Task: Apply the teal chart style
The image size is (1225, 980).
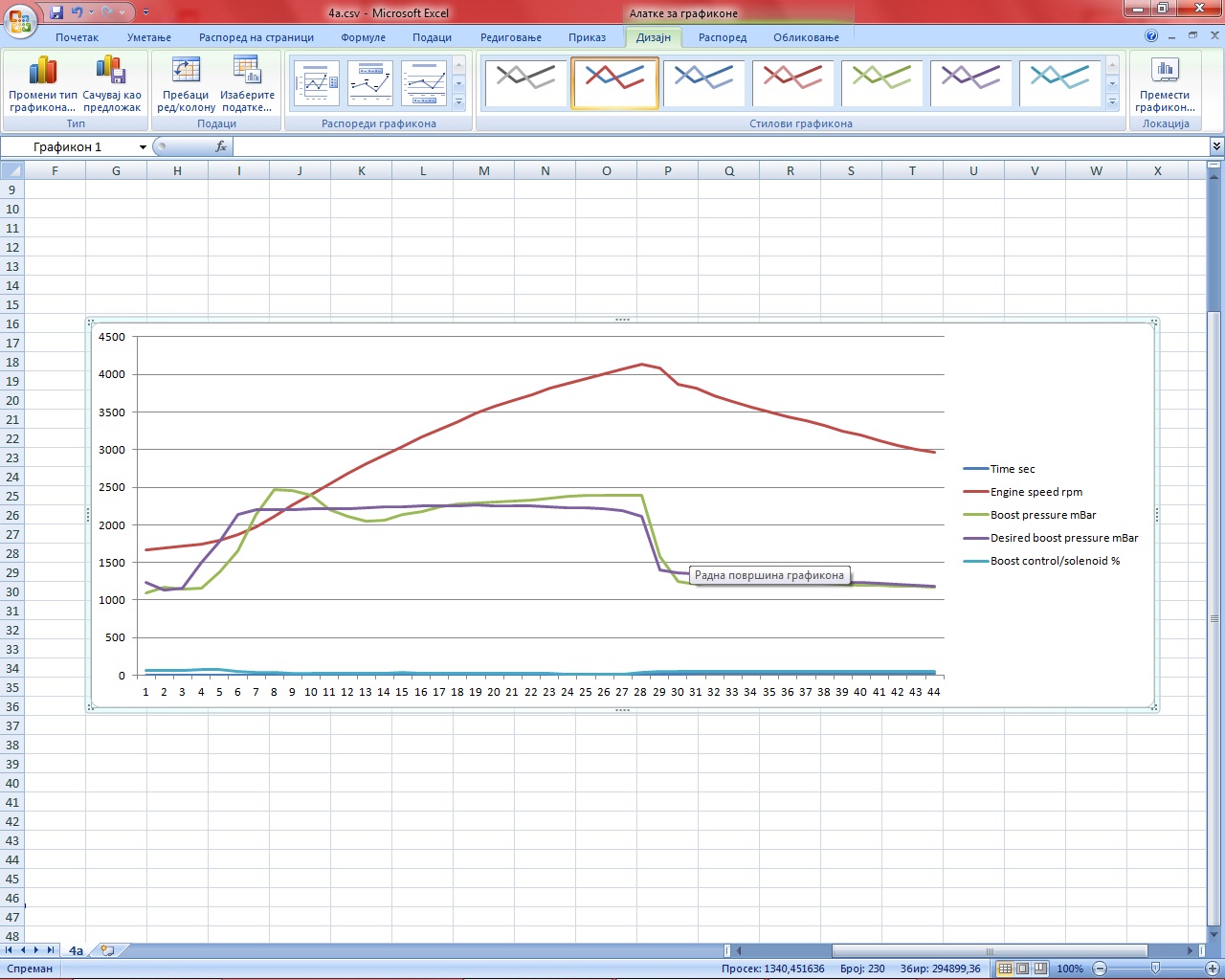Action: click(x=1059, y=83)
